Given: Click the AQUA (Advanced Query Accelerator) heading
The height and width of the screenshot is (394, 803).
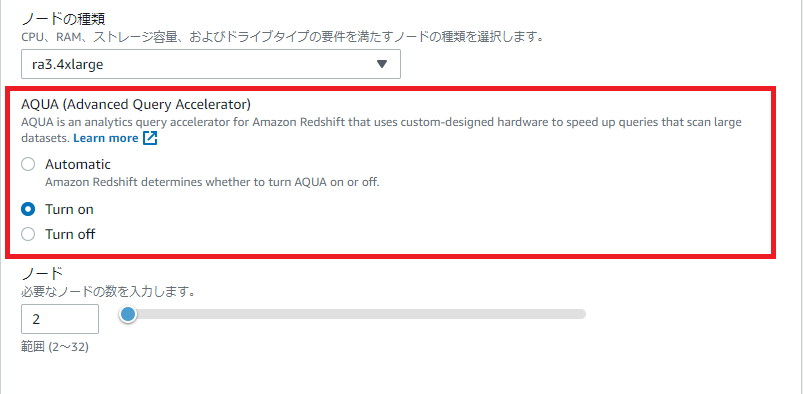Looking at the screenshot, I should [136, 105].
